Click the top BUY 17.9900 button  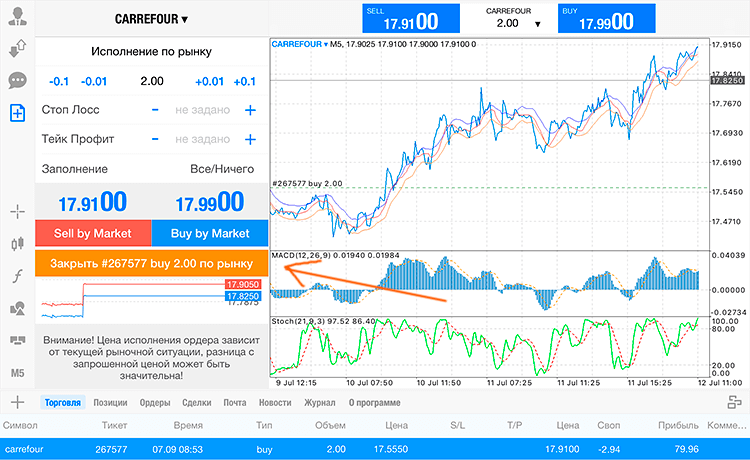[607, 19]
